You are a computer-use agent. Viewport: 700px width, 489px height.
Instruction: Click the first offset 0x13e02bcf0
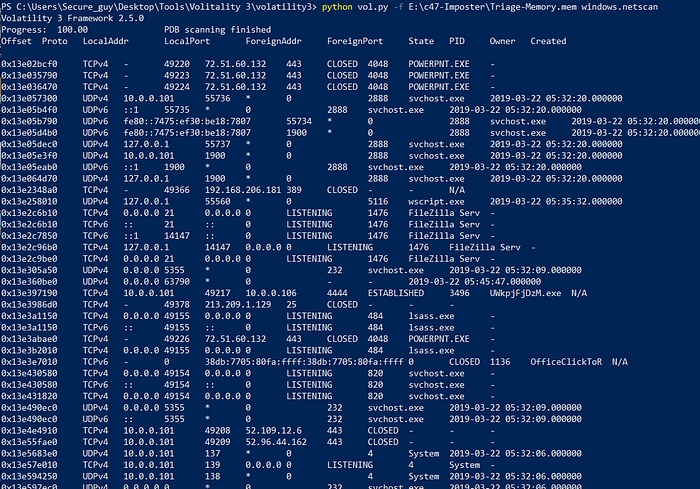(29, 63)
